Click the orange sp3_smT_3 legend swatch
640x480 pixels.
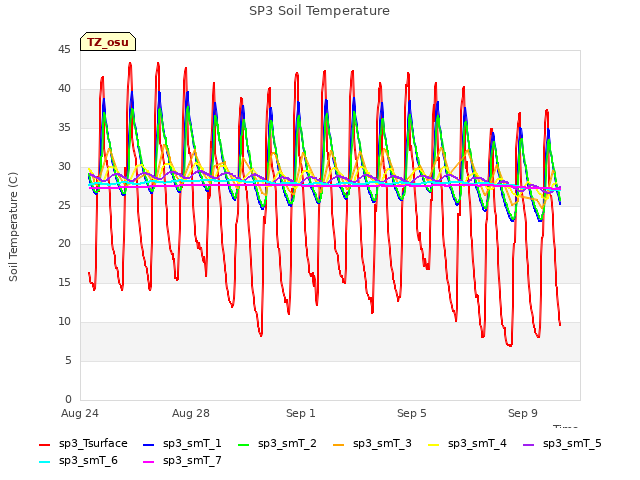coord(339,444)
